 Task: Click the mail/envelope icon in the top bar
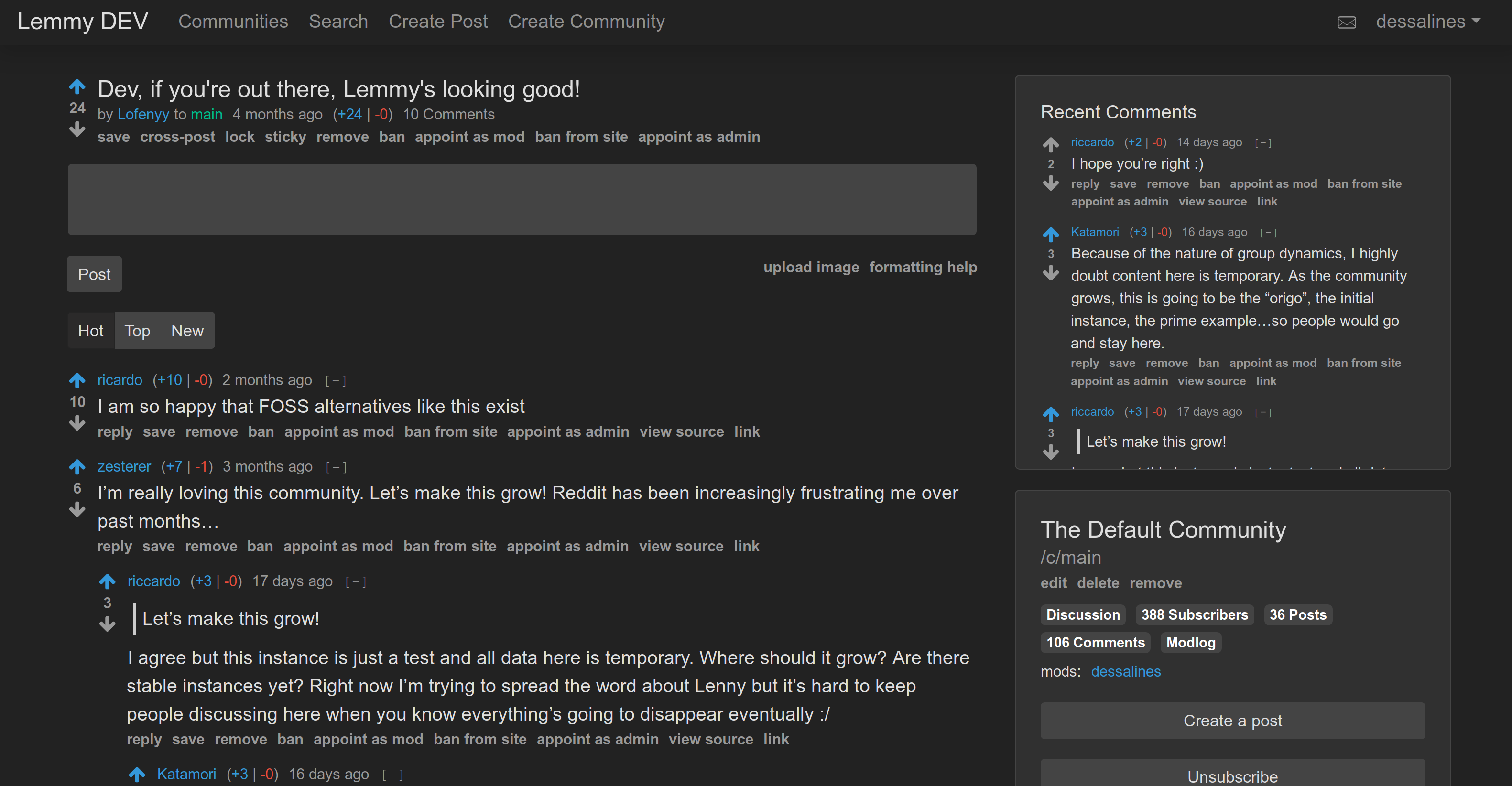coord(1347,20)
